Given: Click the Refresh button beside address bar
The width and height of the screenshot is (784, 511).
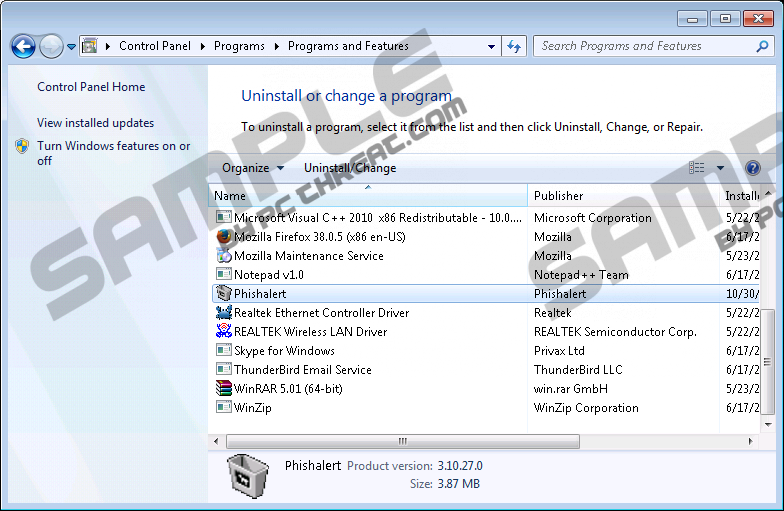Looking at the screenshot, I should [x=514, y=46].
